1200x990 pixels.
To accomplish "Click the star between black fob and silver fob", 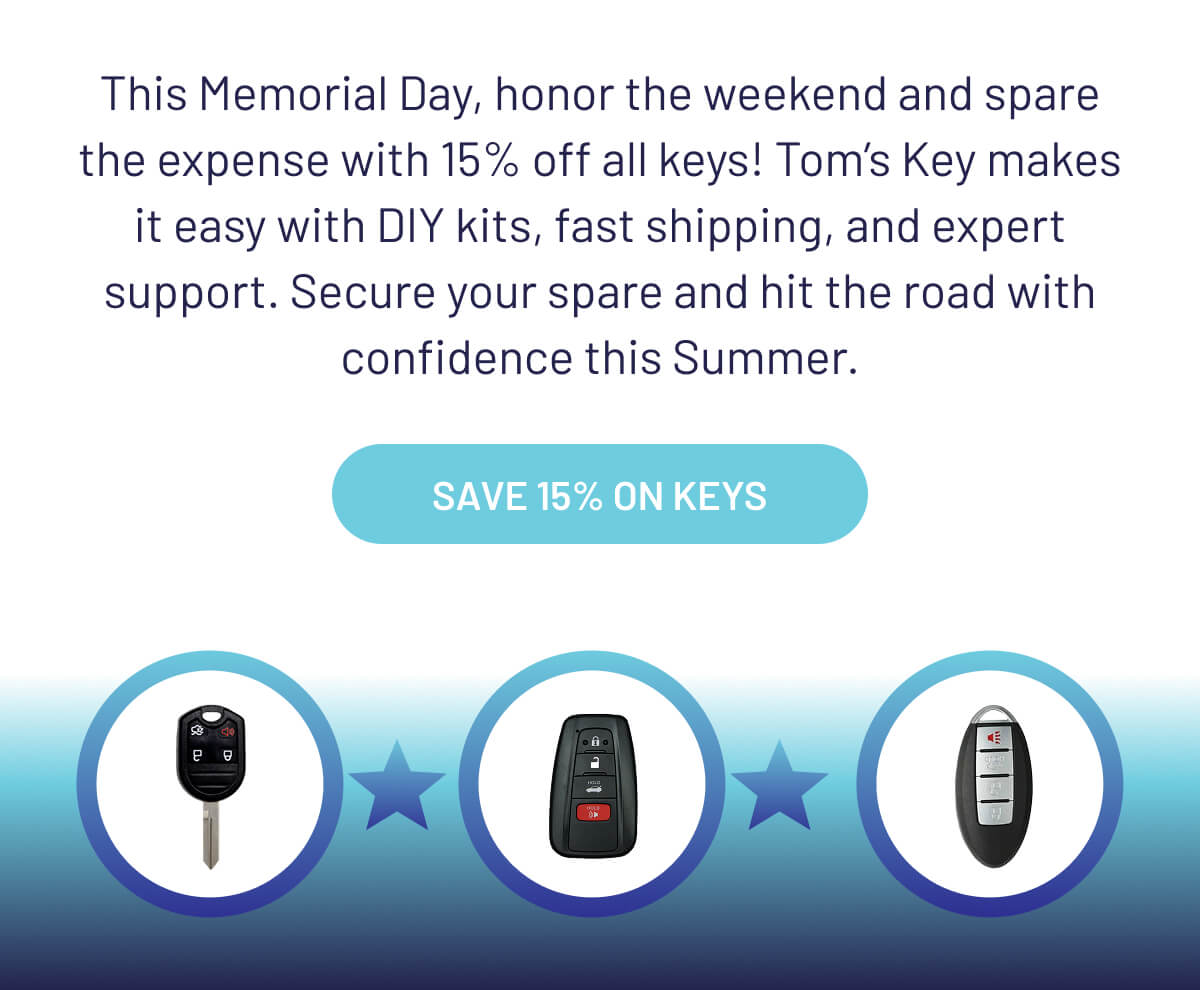I will coord(779,785).
